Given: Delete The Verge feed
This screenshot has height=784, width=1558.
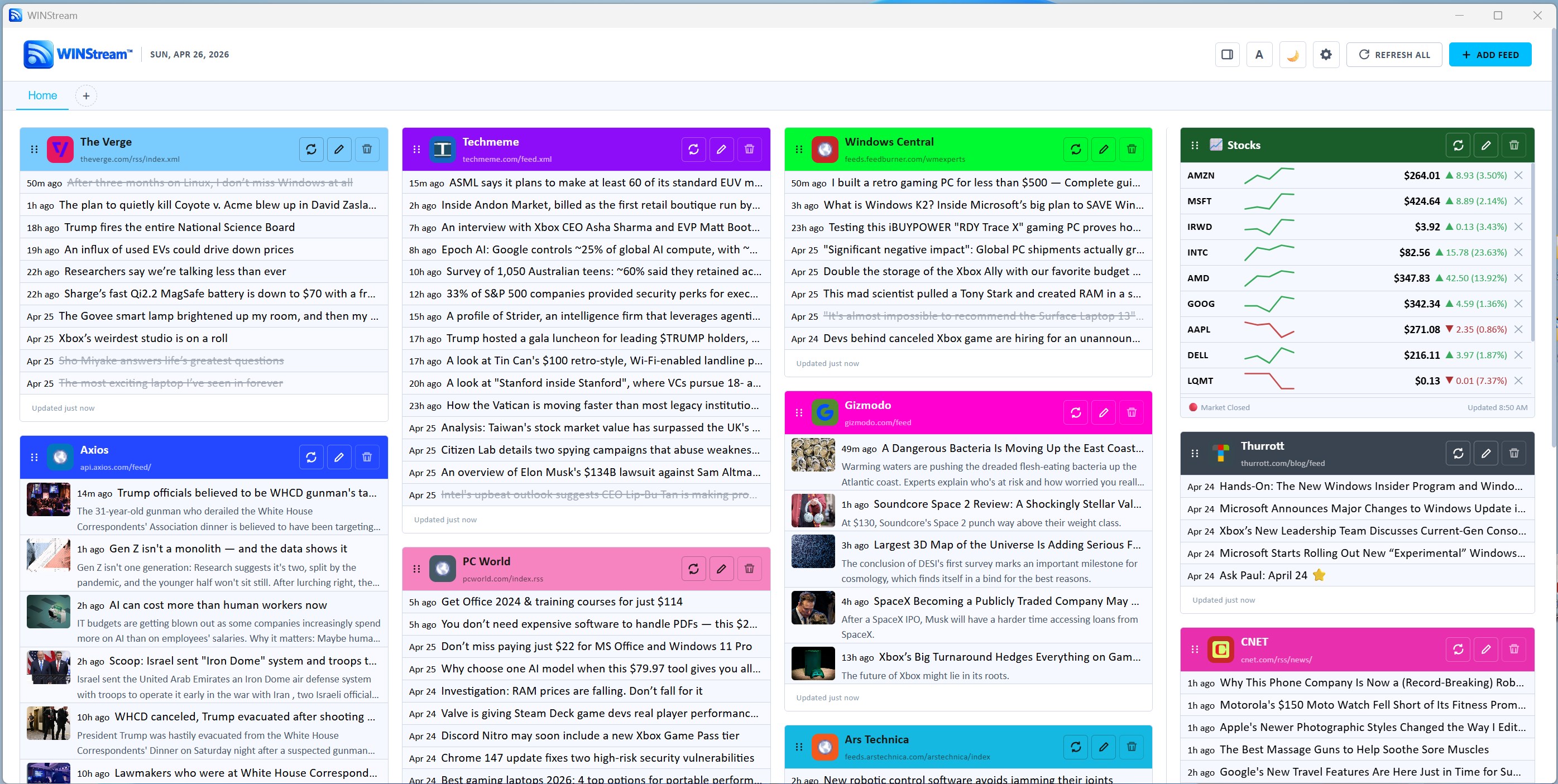Looking at the screenshot, I should [367, 150].
